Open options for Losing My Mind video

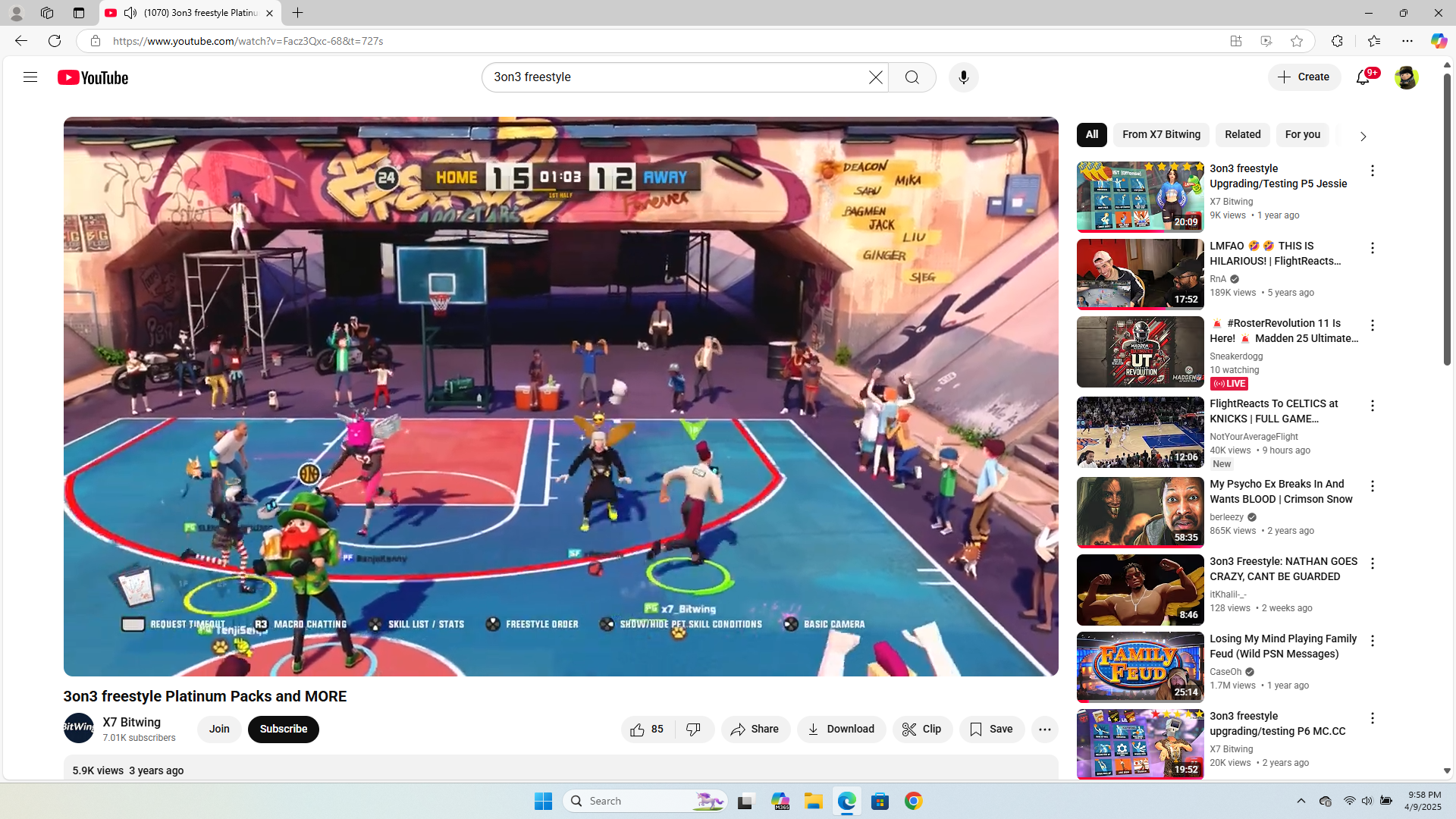click(1373, 641)
